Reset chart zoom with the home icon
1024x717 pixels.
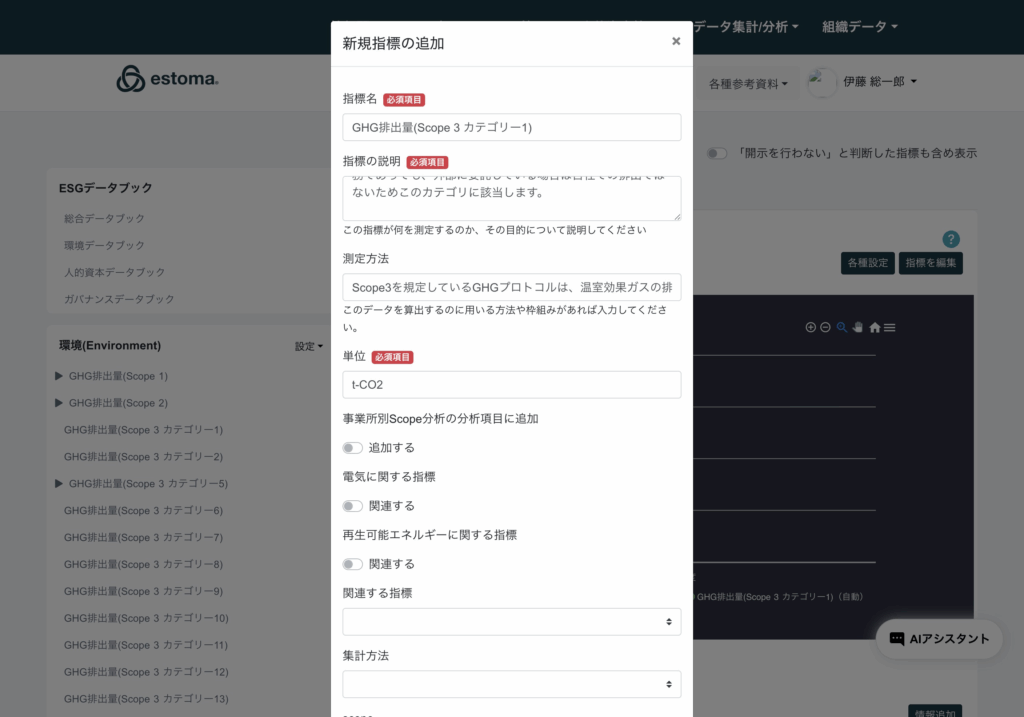(874, 327)
